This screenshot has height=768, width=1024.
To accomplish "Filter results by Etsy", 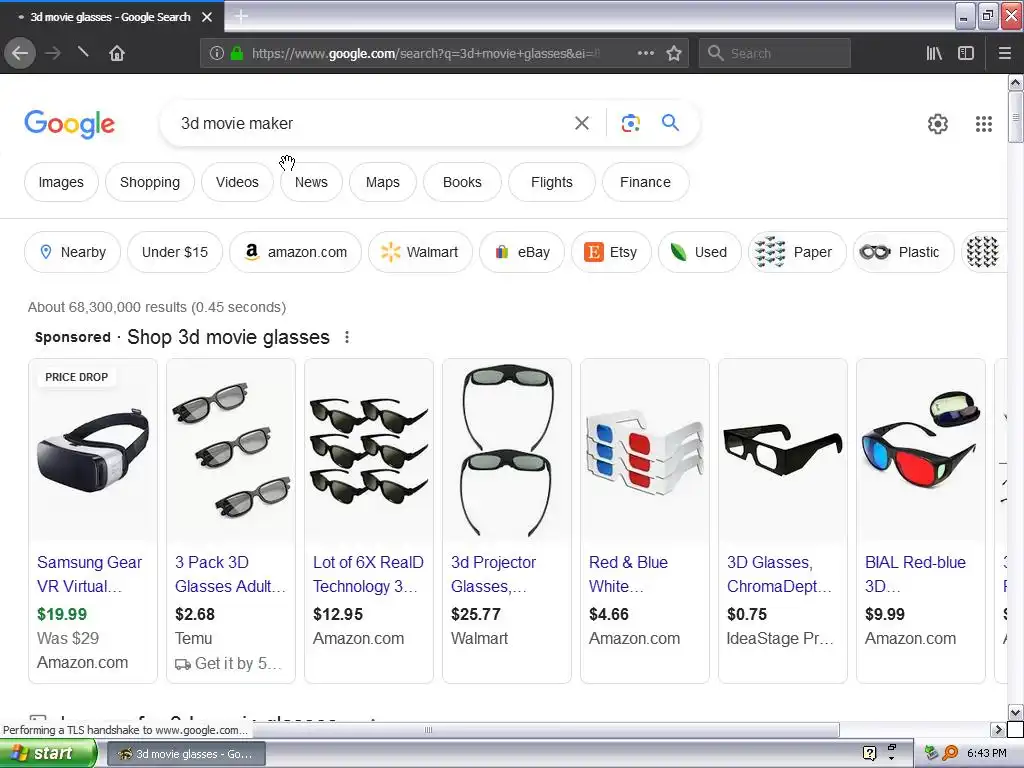I will [611, 252].
